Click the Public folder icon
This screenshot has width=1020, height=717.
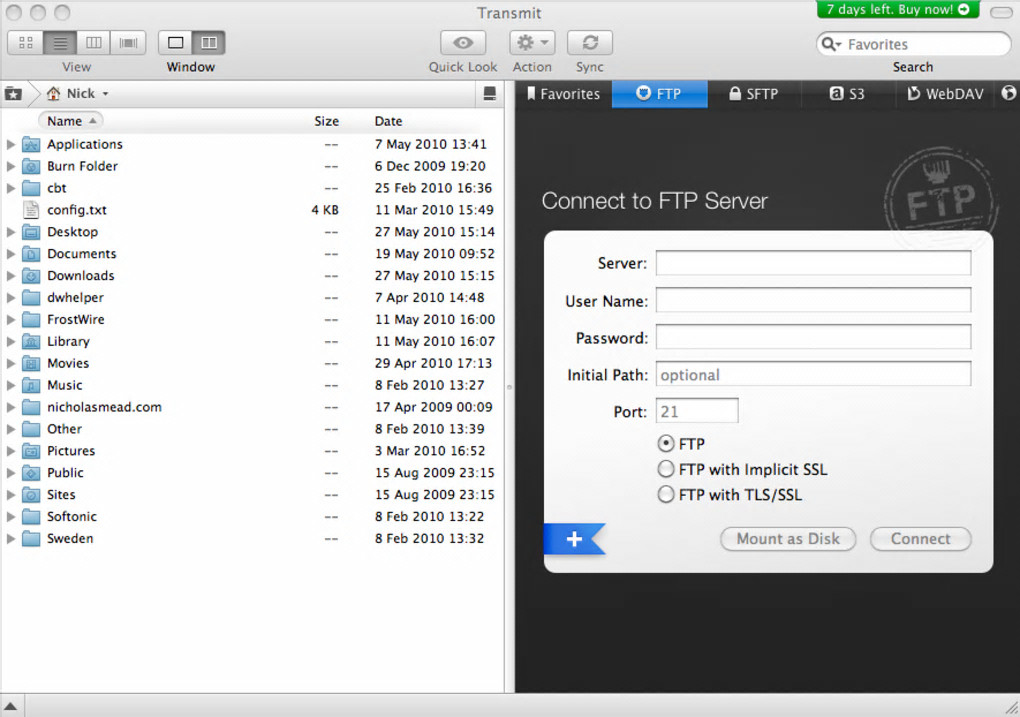point(31,473)
